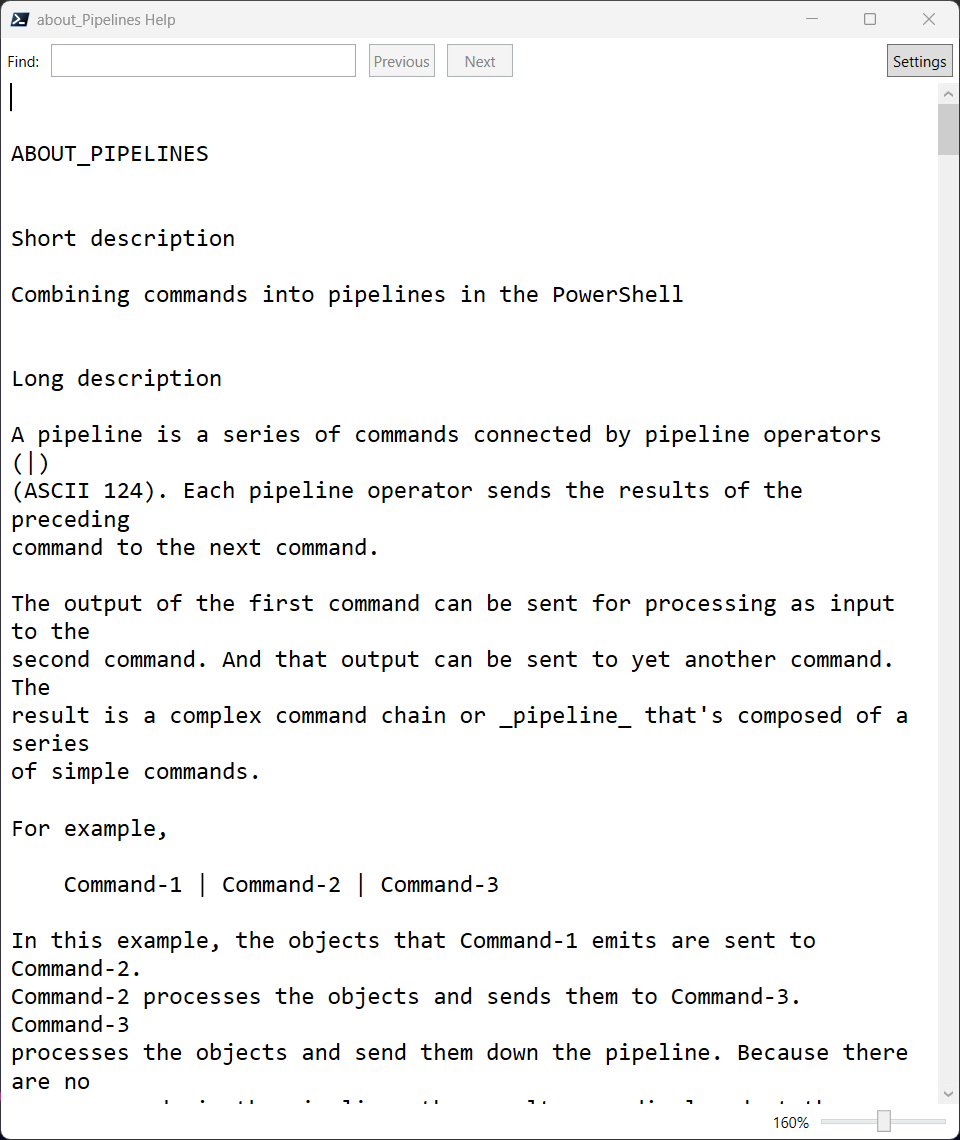The image size is (960, 1140).
Task: Maximize the about_Pipelines Help window
Action: [x=870, y=19]
